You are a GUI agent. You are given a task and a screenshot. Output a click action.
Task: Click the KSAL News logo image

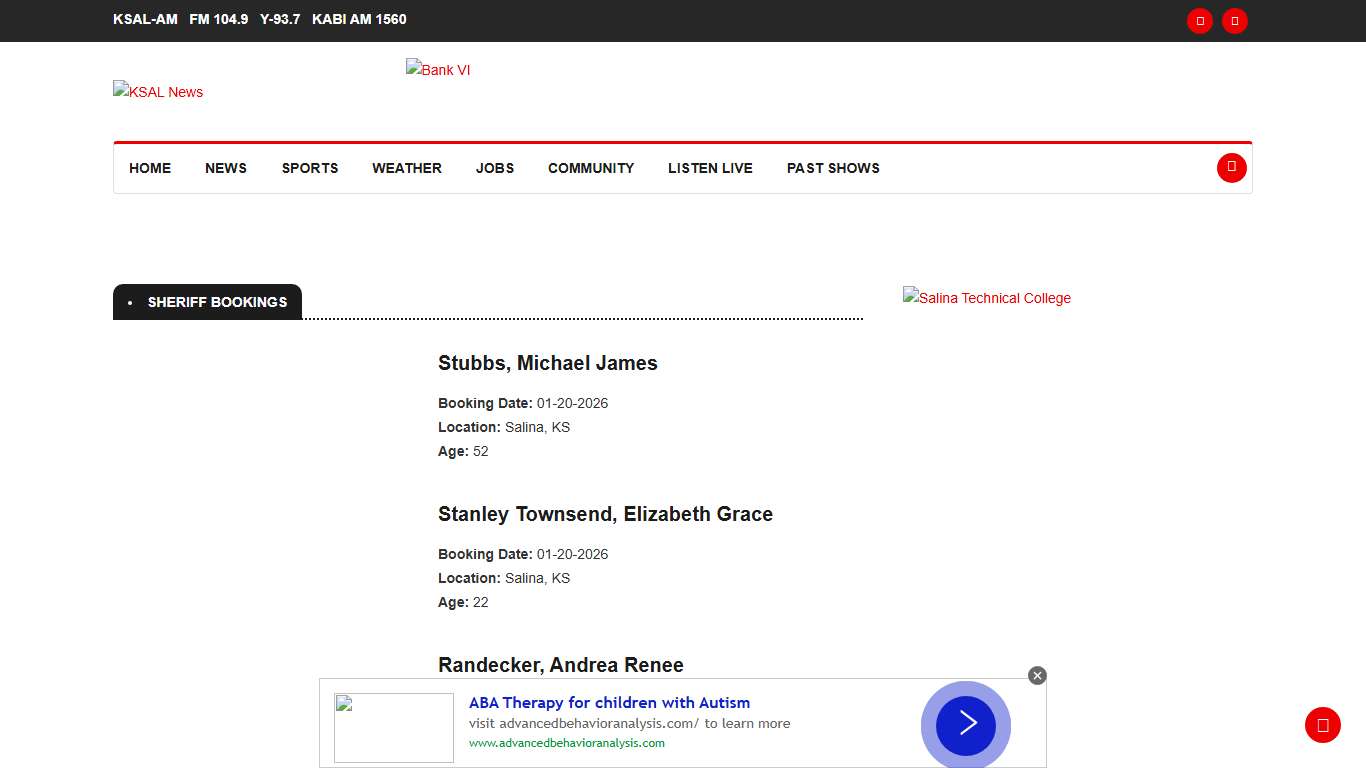coord(158,92)
